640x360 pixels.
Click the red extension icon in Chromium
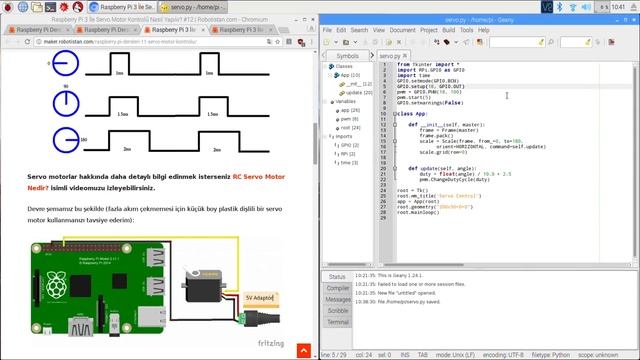click(301, 42)
